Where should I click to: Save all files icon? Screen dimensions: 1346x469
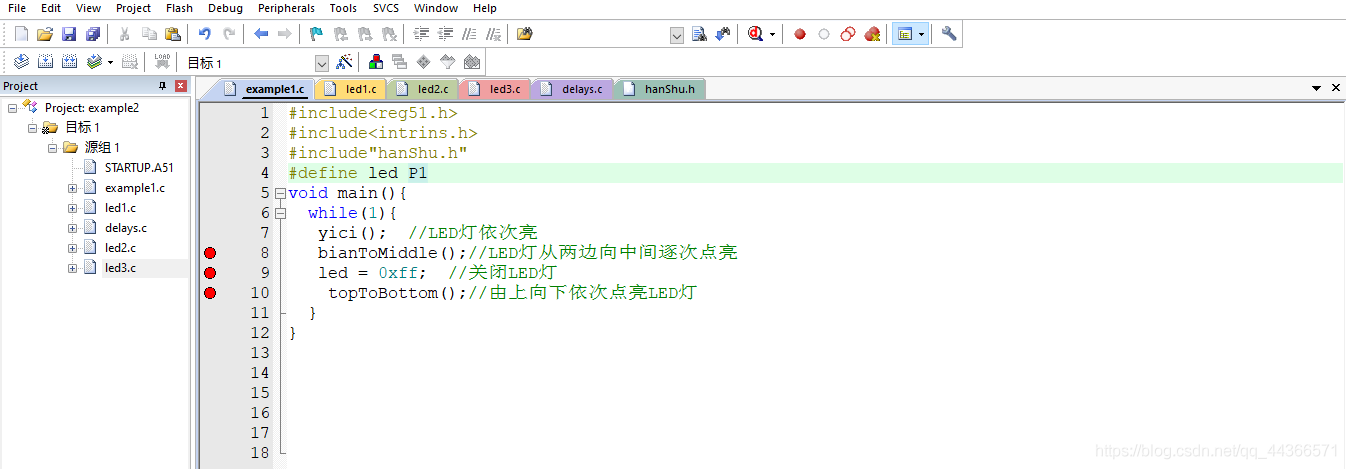(x=92, y=34)
